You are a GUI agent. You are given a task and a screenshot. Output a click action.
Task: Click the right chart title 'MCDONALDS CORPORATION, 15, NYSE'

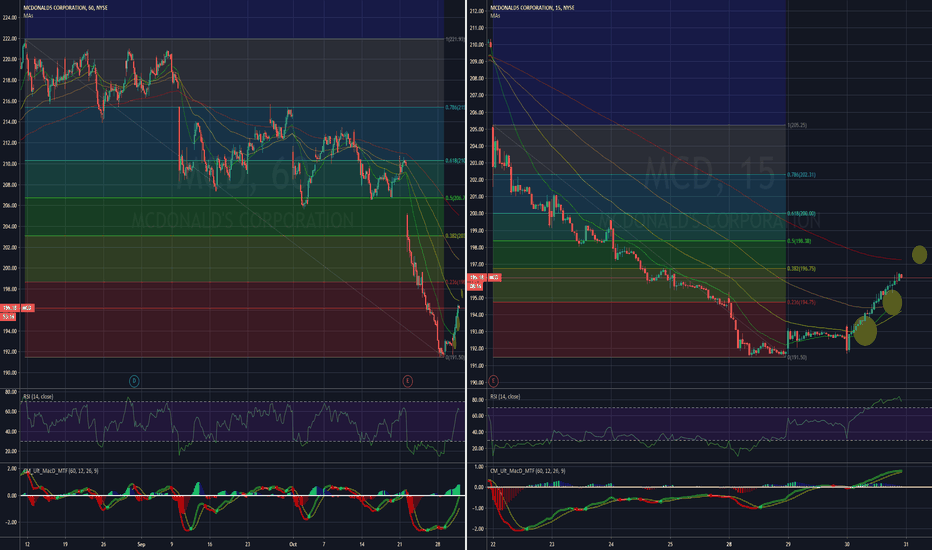coord(532,8)
